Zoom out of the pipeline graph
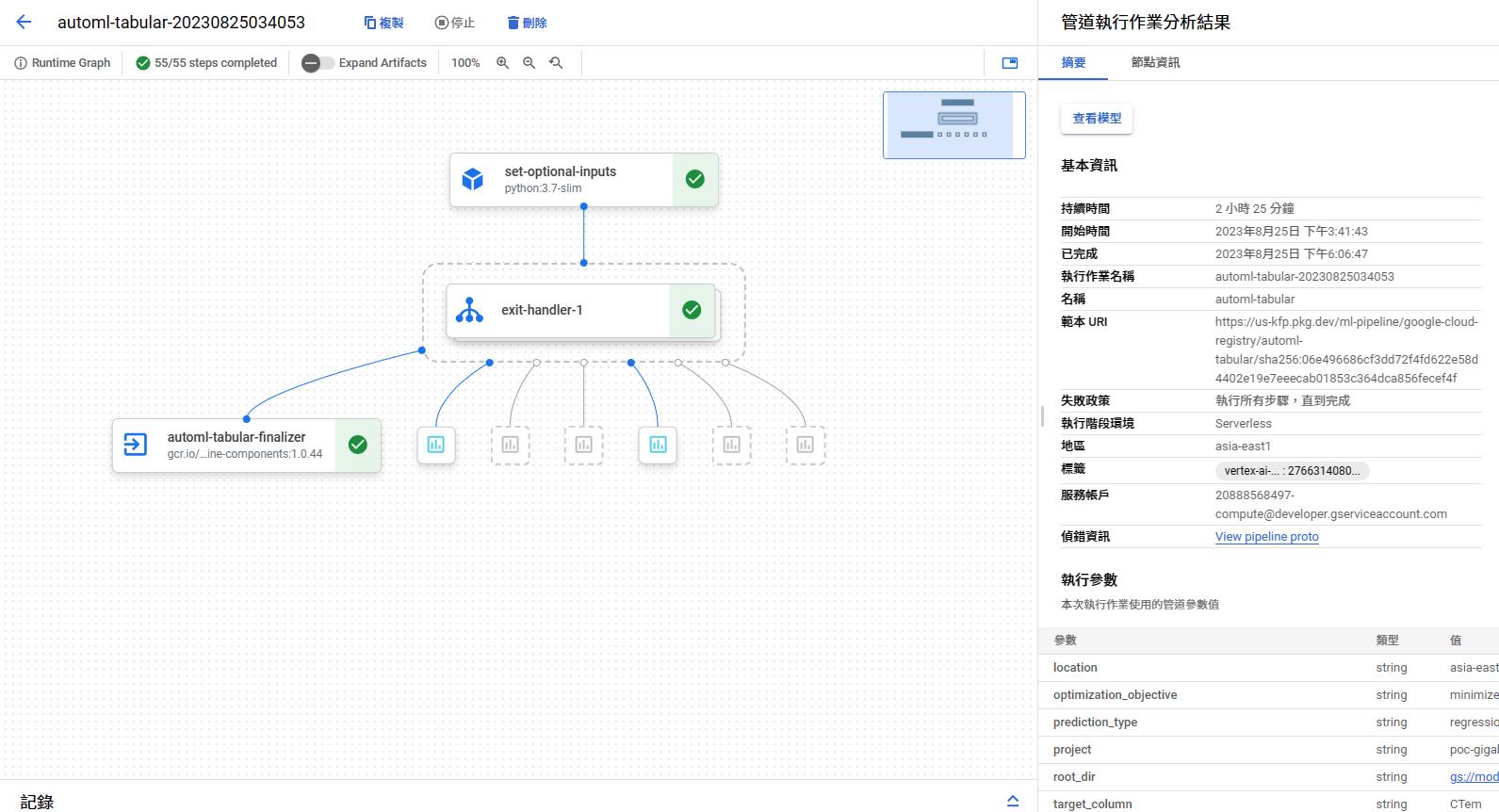 pyautogui.click(x=529, y=63)
